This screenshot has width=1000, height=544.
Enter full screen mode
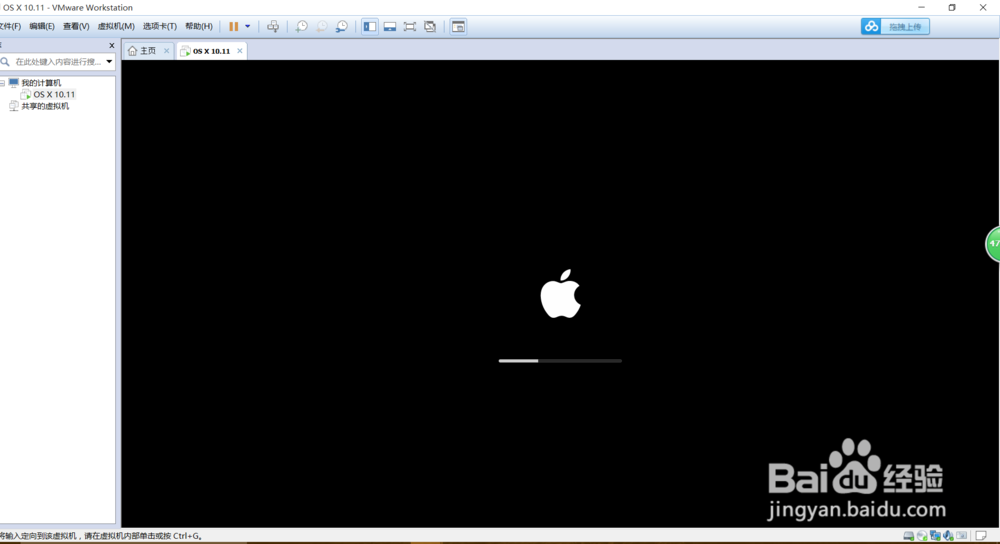click(410, 26)
